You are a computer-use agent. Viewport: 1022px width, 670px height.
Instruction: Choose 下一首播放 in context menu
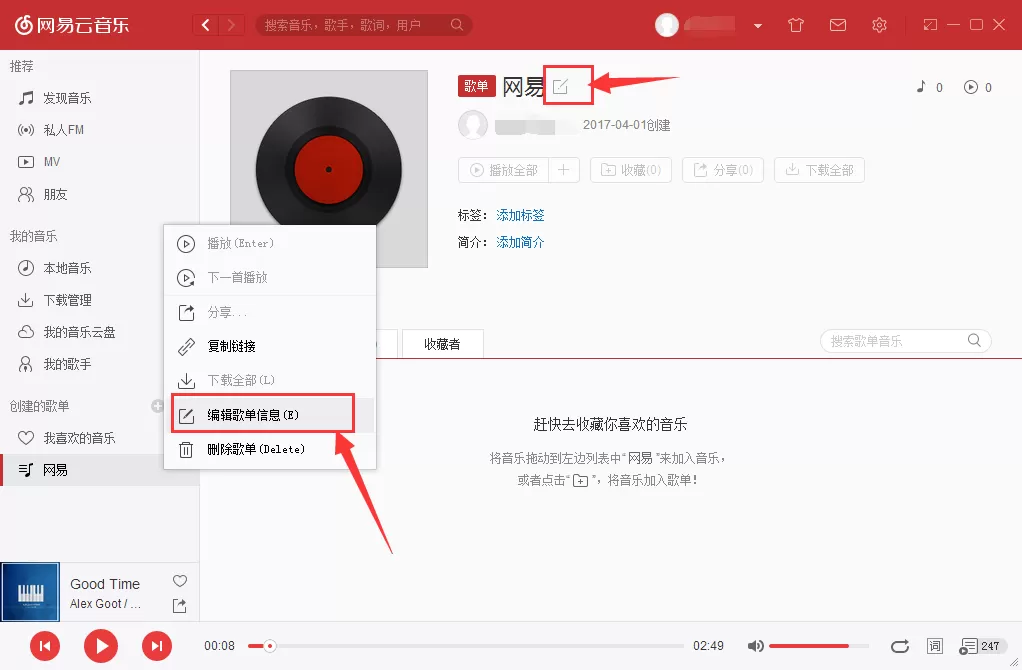(270, 277)
